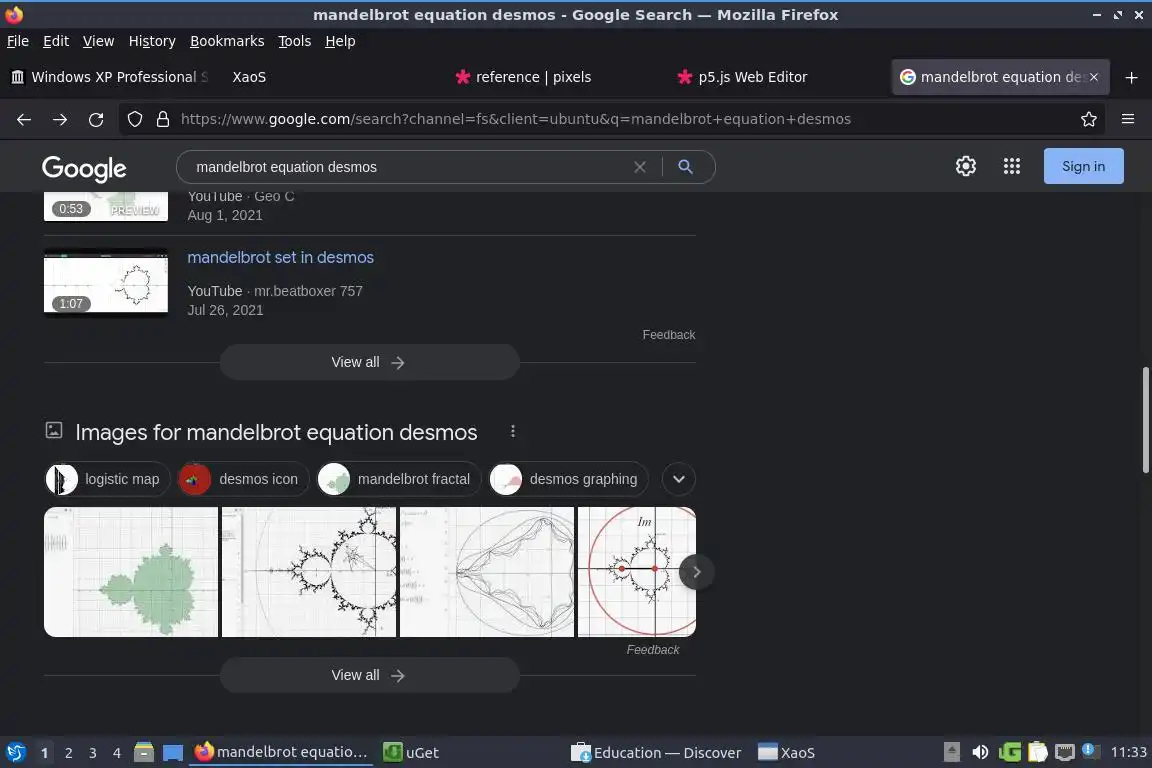Open black outline Mandelbrot image result

point(309,572)
